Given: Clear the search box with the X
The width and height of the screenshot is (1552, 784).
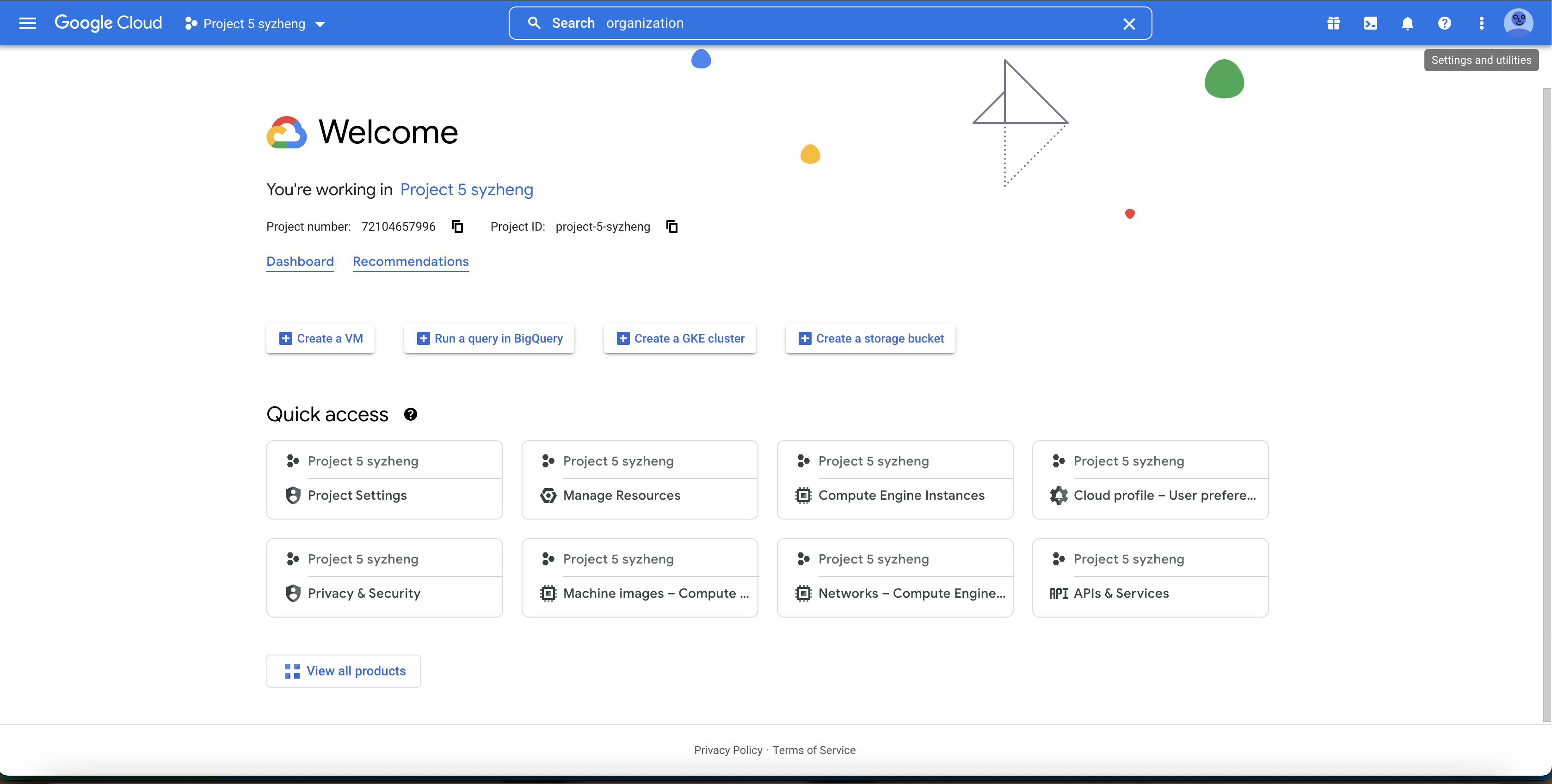Looking at the screenshot, I should coord(1129,24).
